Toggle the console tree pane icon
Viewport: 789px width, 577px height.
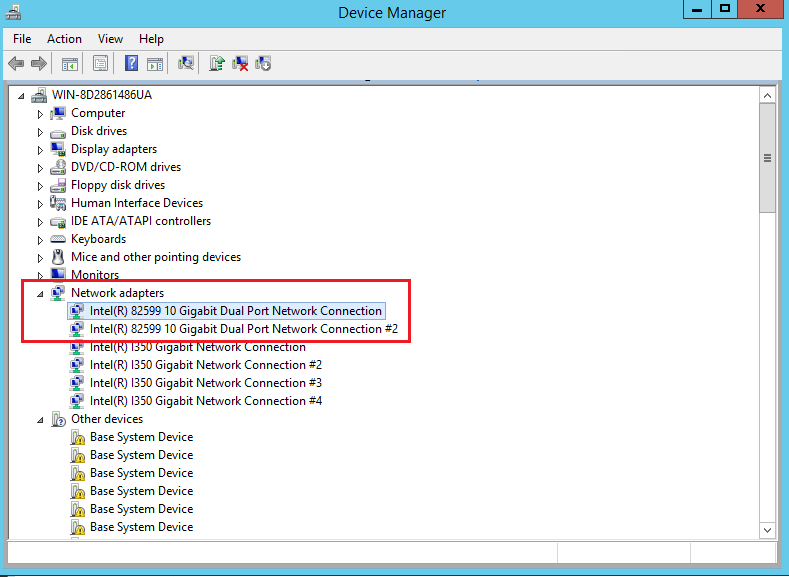[69, 64]
